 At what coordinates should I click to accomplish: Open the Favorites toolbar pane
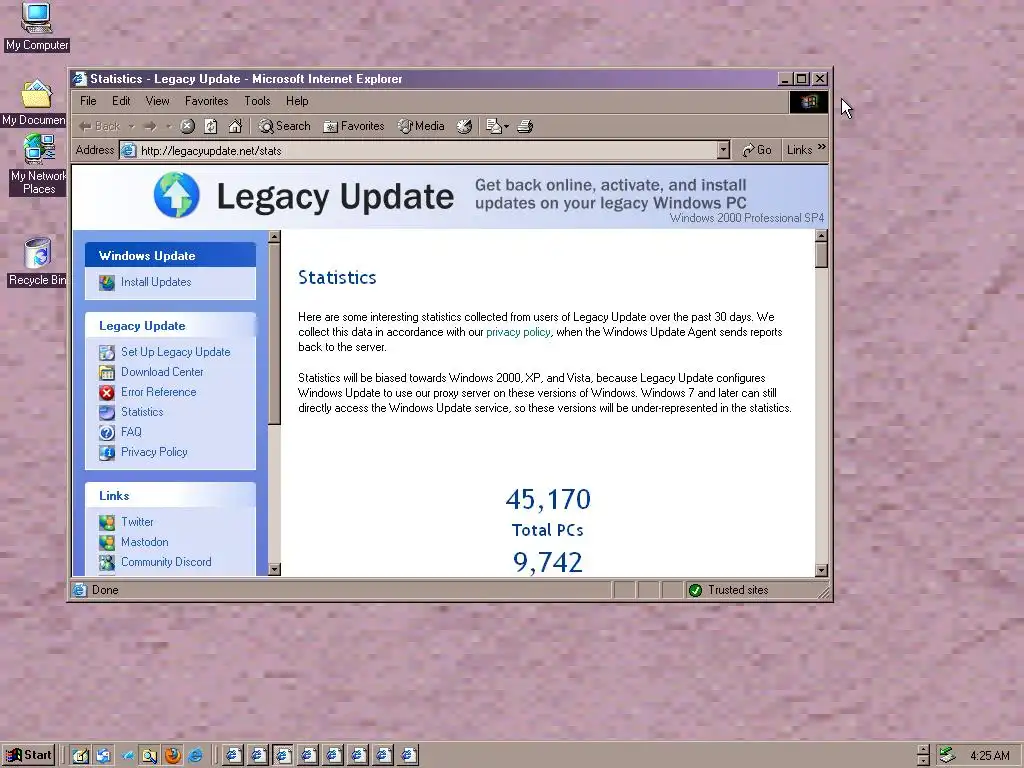coord(354,126)
